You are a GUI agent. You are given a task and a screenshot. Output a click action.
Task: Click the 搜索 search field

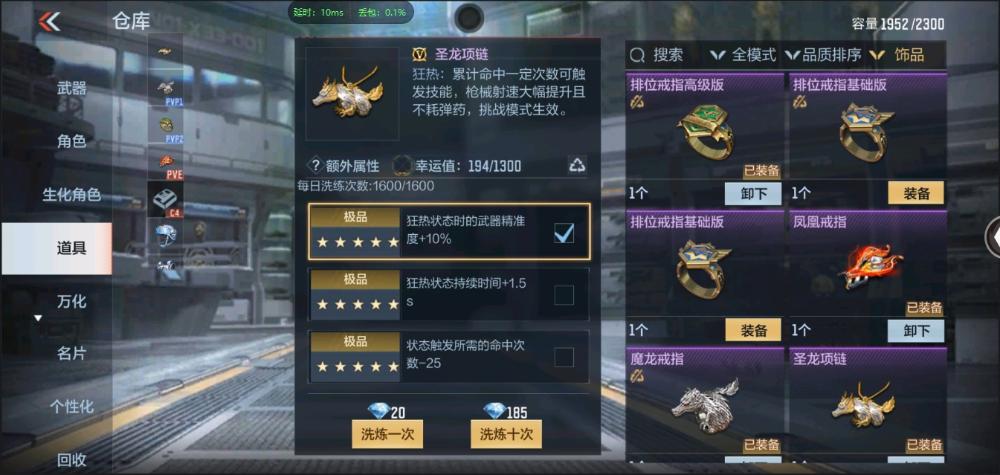click(x=667, y=55)
